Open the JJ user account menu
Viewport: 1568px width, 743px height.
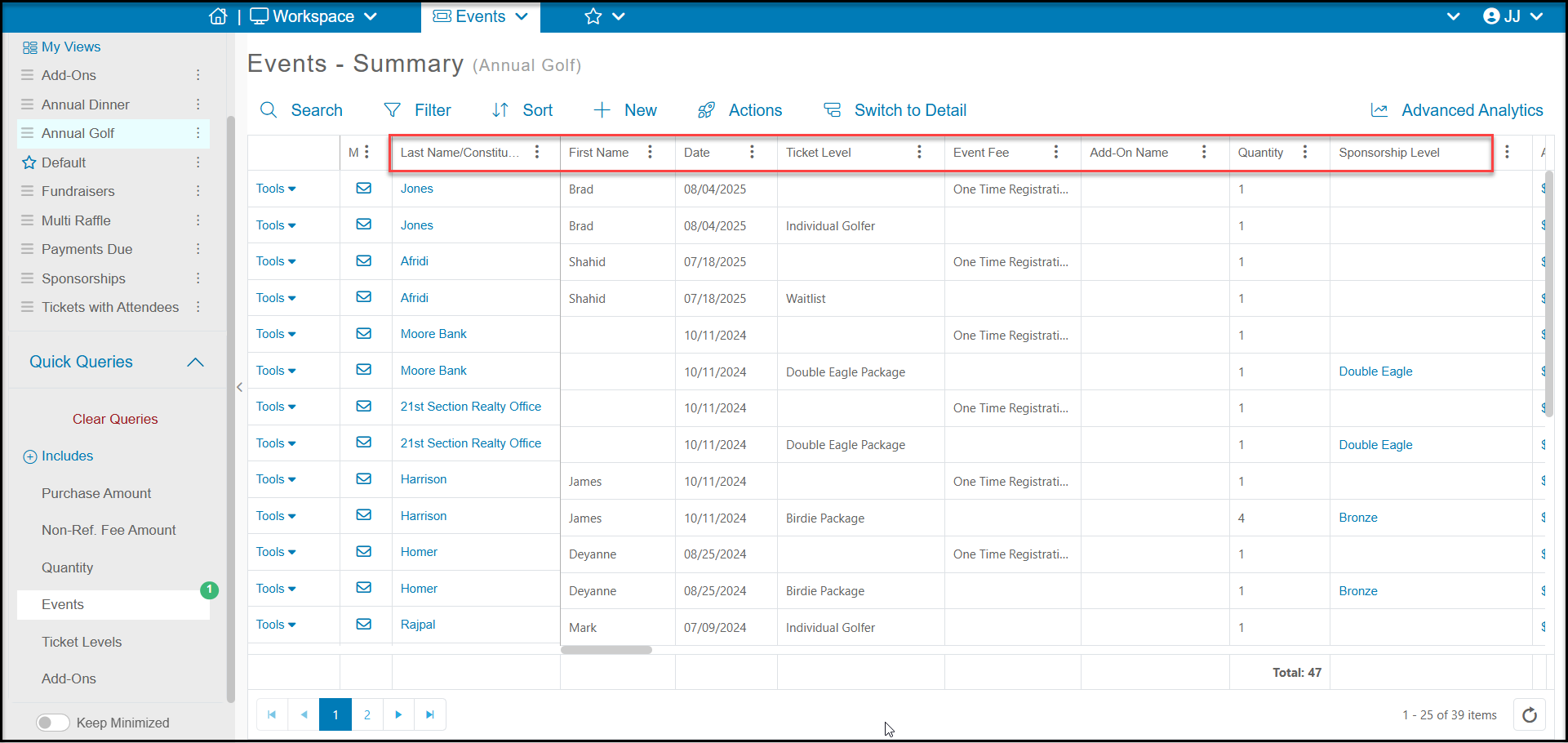[1512, 16]
